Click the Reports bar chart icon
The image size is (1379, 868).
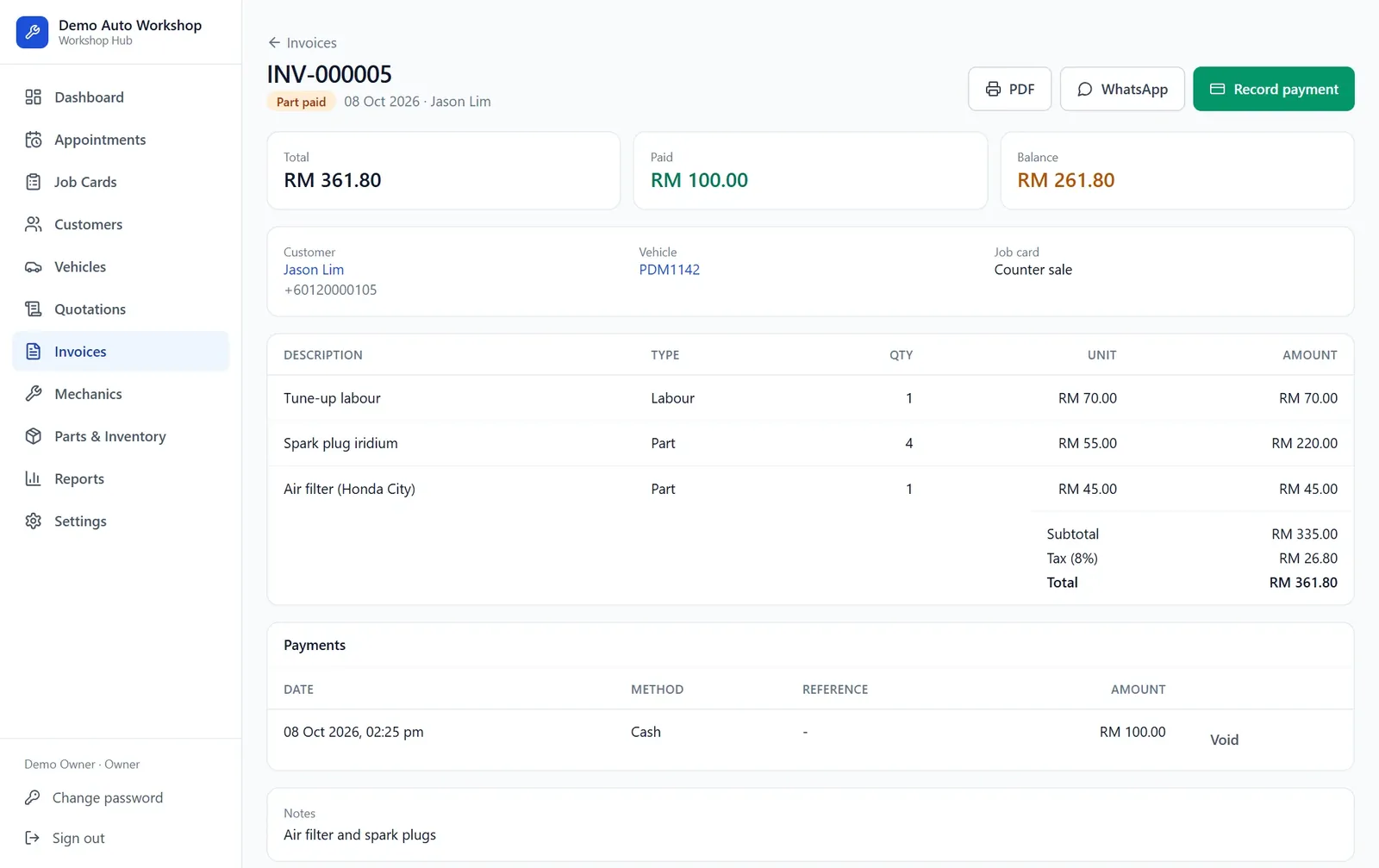[x=34, y=478]
